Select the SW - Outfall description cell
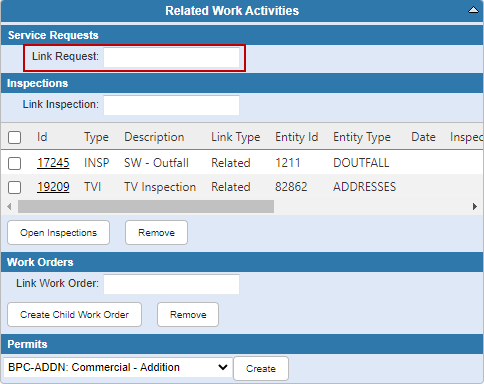This screenshot has width=484, height=384. [x=156, y=163]
